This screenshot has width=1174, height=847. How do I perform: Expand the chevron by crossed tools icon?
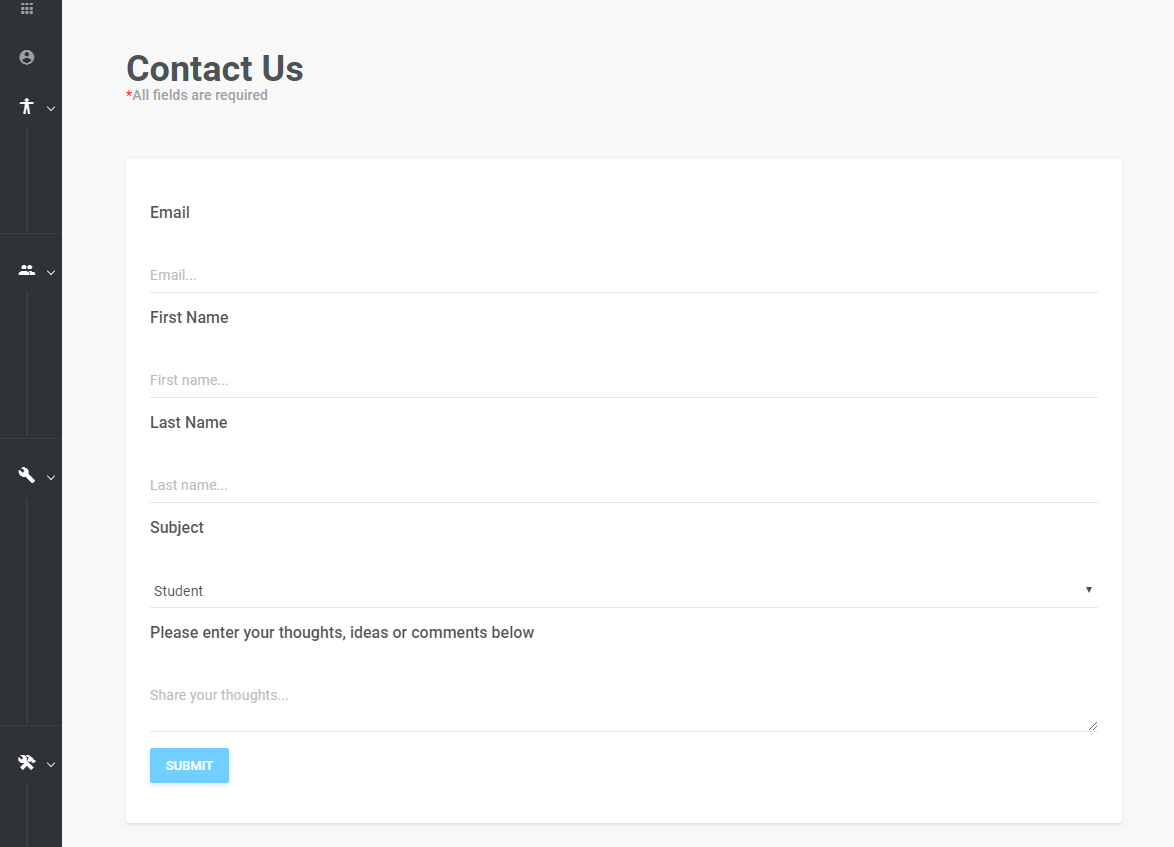click(x=51, y=765)
